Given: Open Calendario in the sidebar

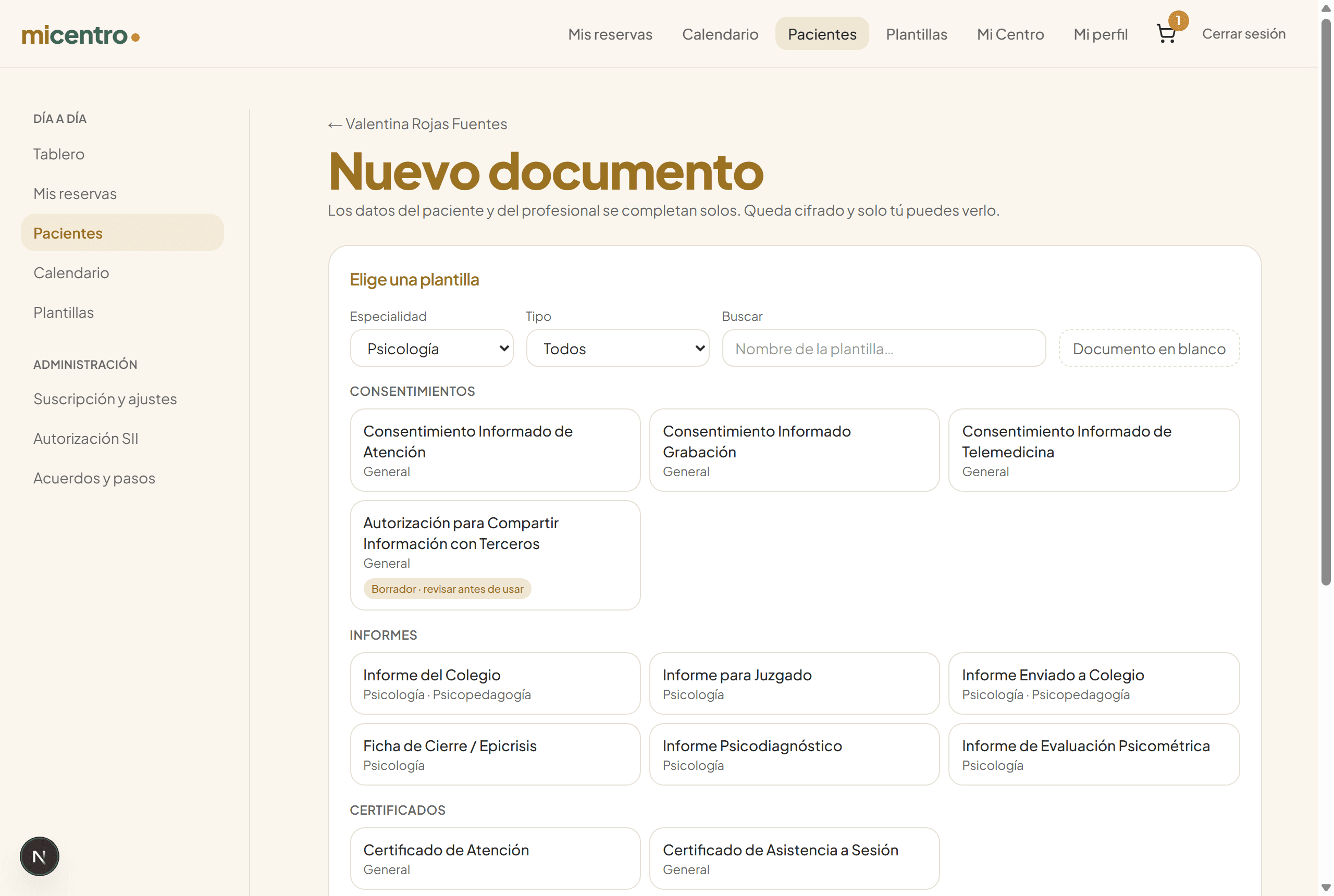Looking at the screenshot, I should point(122,272).
